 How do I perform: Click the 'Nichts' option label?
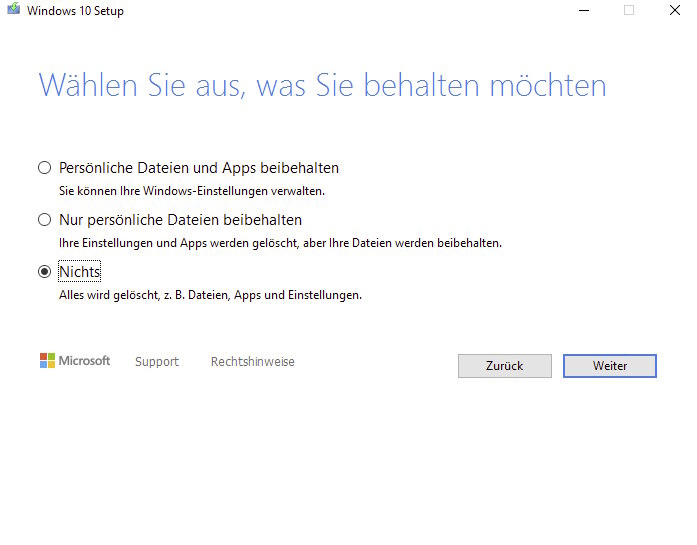click(80, 272)
